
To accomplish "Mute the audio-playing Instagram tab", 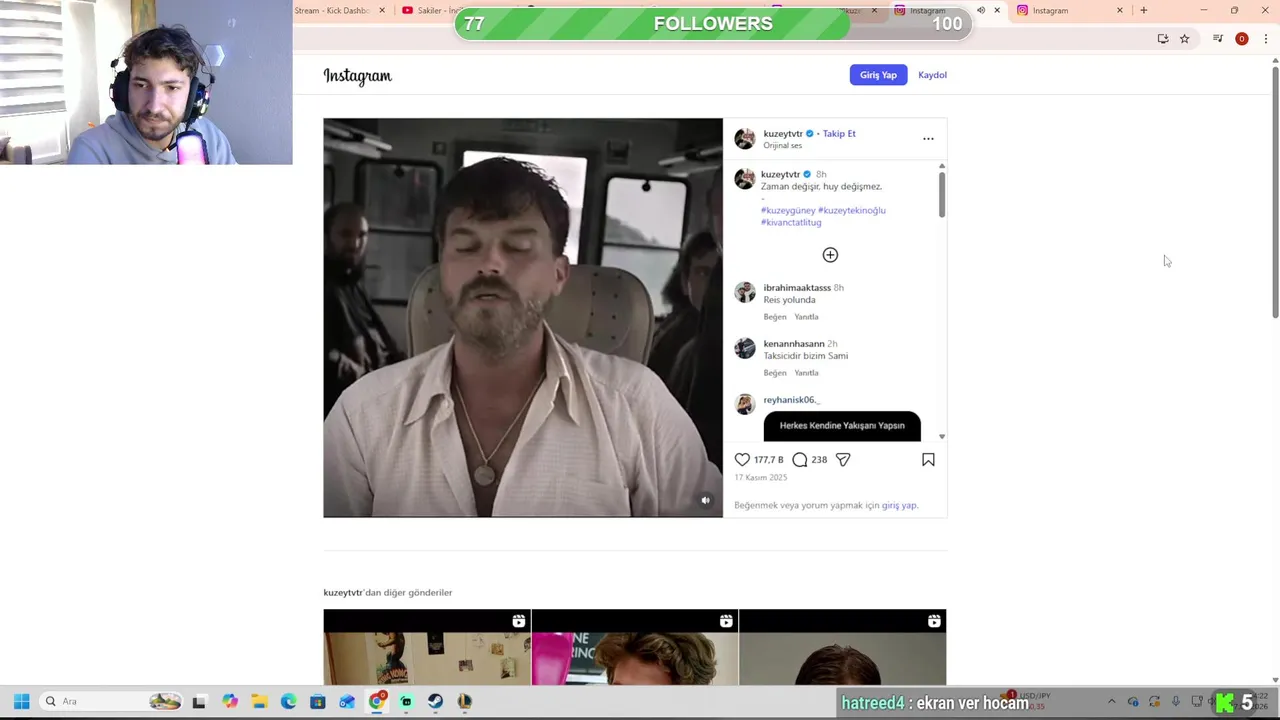I will [x=981, y=11].
